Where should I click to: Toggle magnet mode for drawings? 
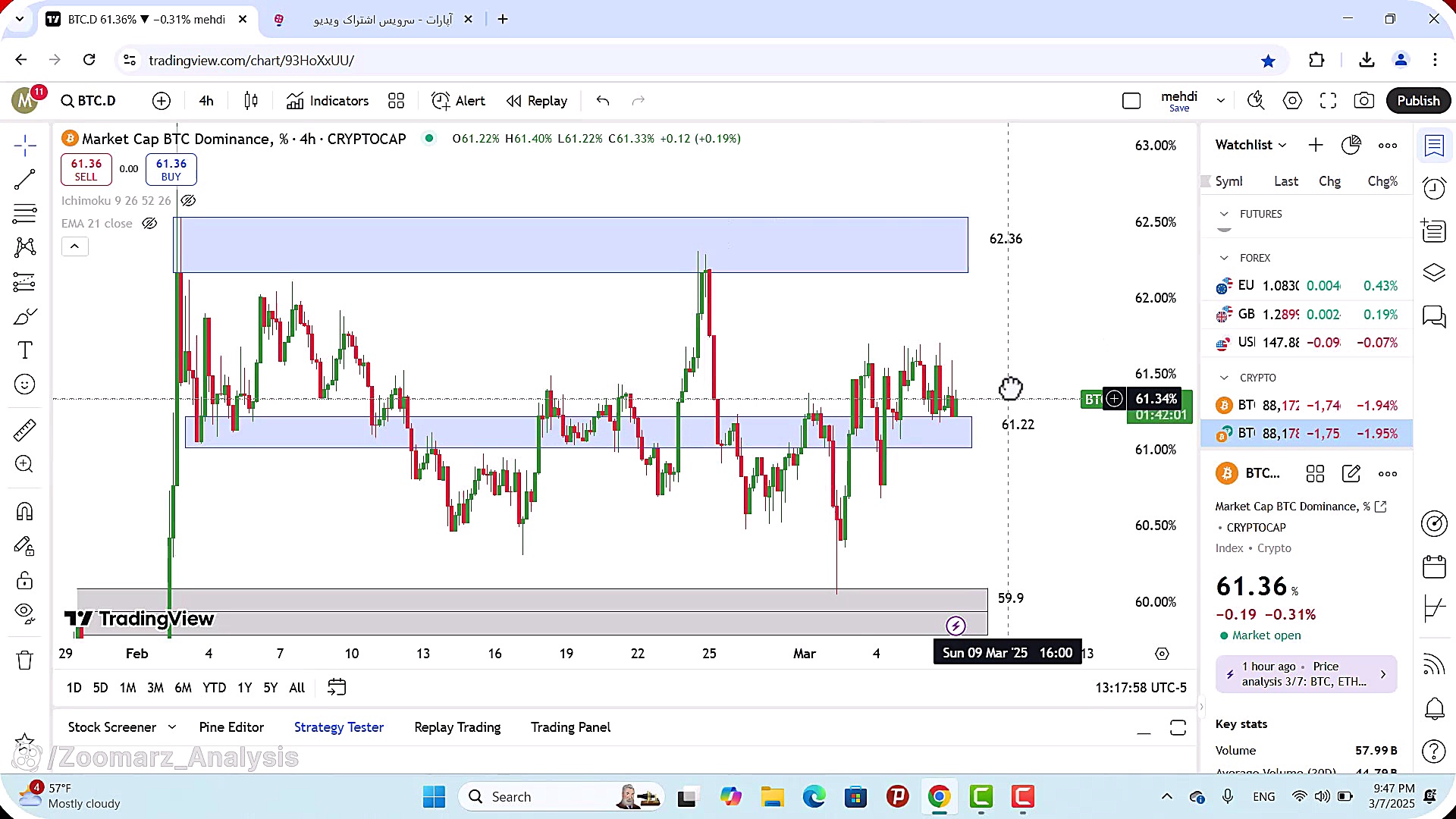pos(25,512)
